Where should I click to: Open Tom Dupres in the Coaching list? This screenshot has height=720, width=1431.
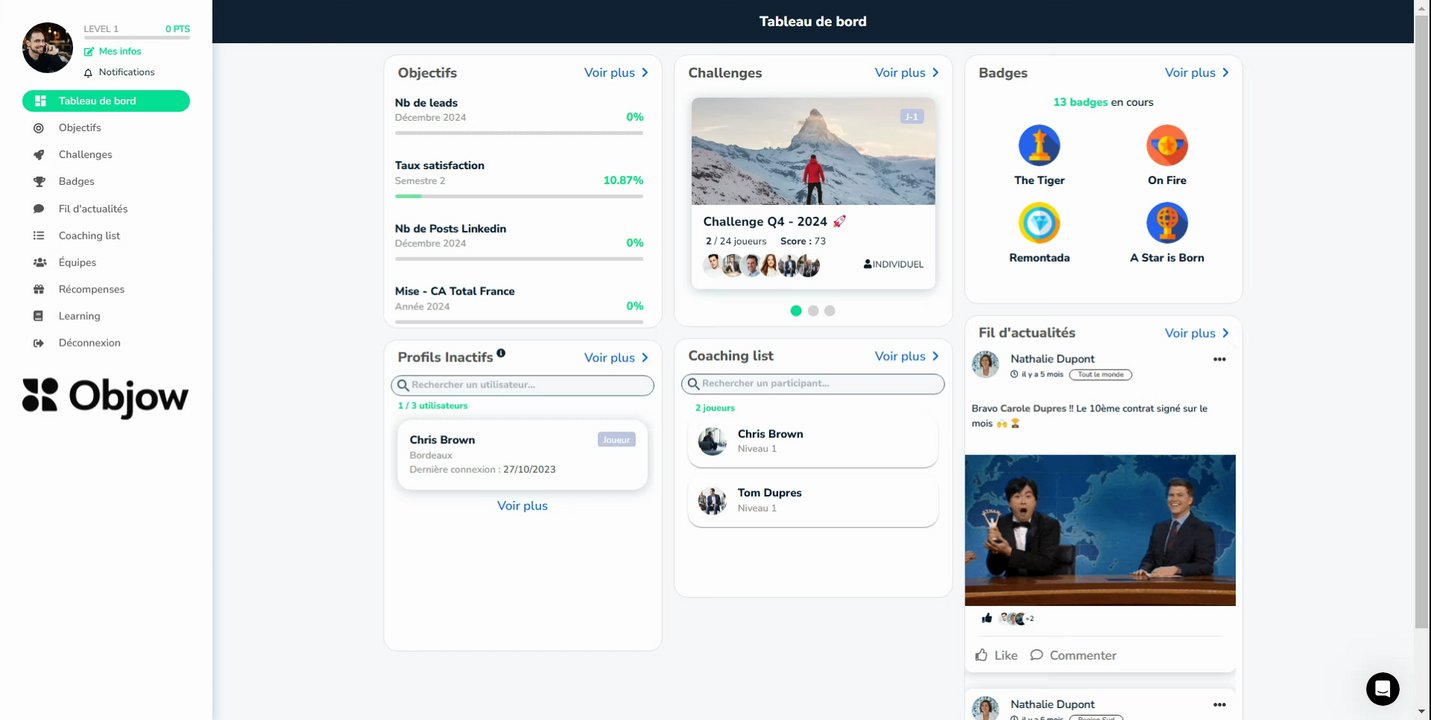point(813,500)
